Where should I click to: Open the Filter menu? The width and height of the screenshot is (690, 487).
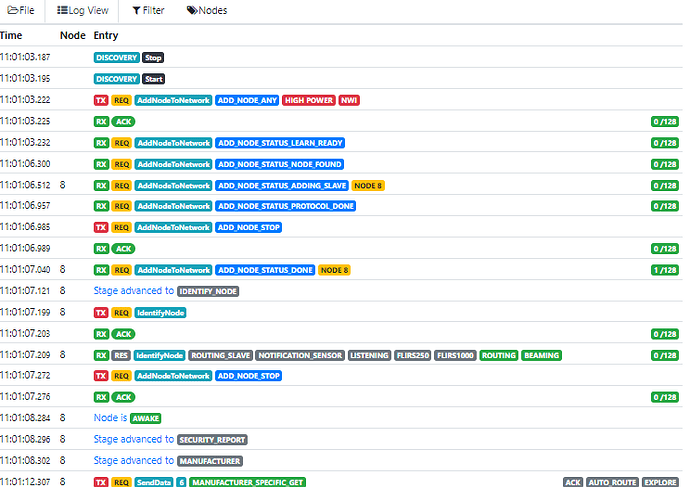tap(148, 11)
